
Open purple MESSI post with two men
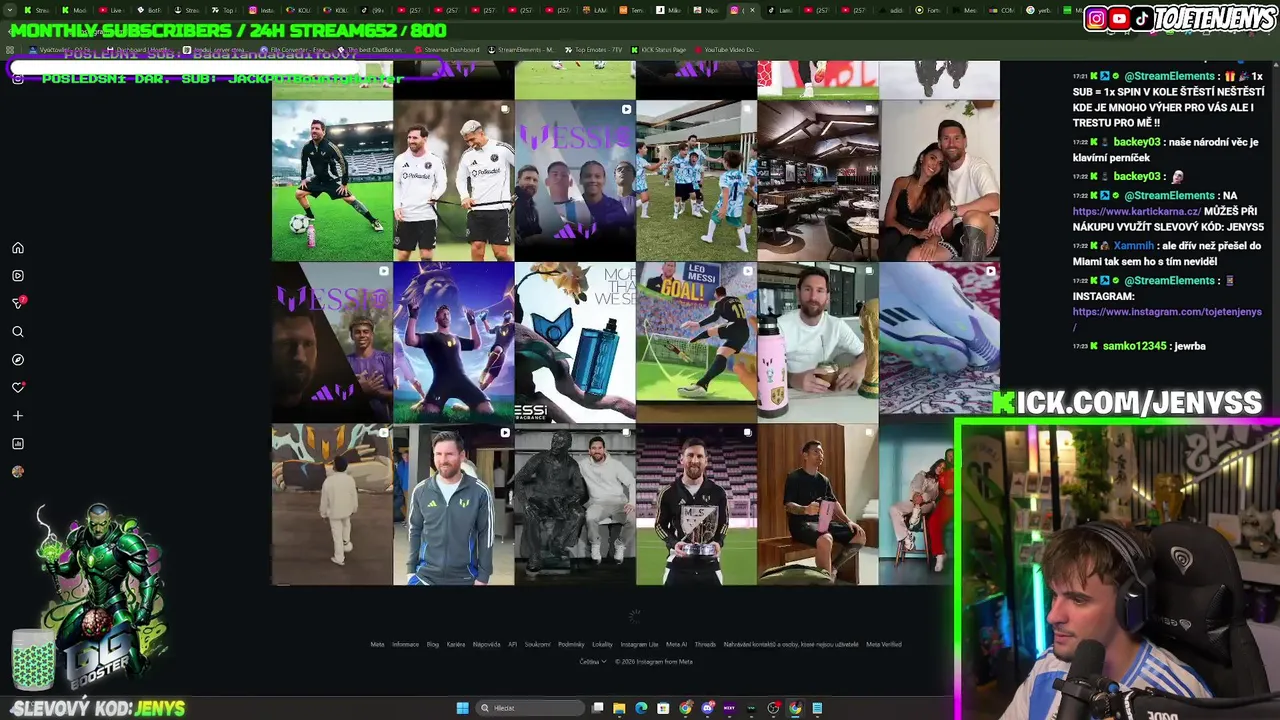click(x=332, y=342)
